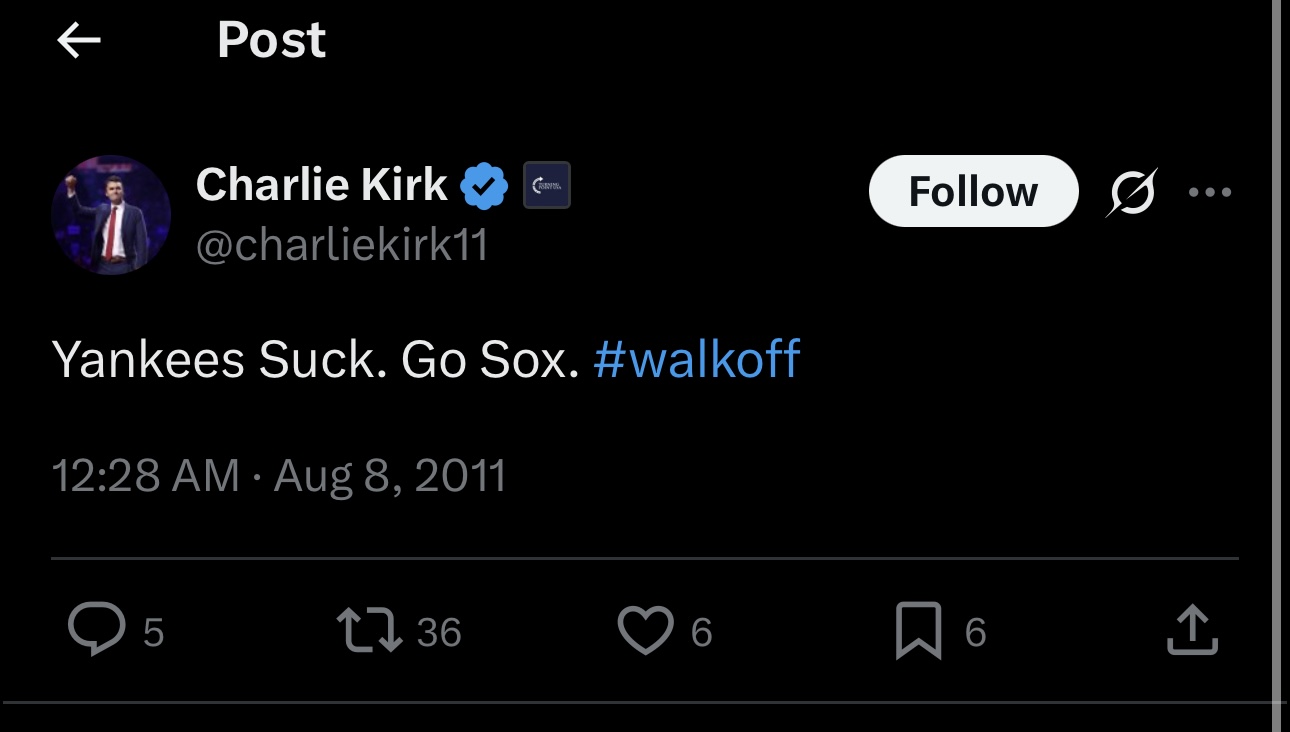The image size is (1290, 732).
Task: Click the 12:28 AM · Aug 8, 2011 timestamp
Action: pos(279,476)
